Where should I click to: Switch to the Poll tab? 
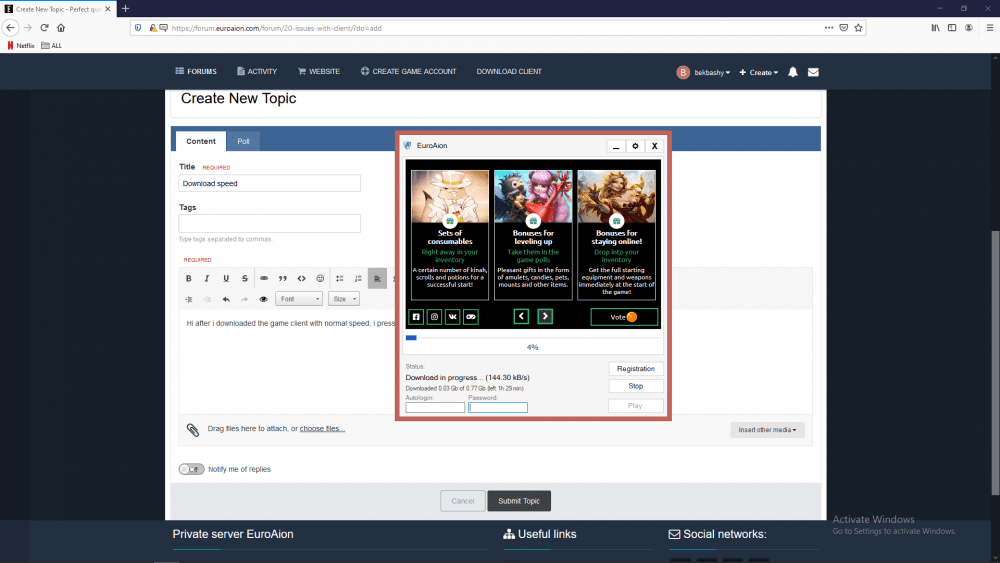tap(243, 141)
